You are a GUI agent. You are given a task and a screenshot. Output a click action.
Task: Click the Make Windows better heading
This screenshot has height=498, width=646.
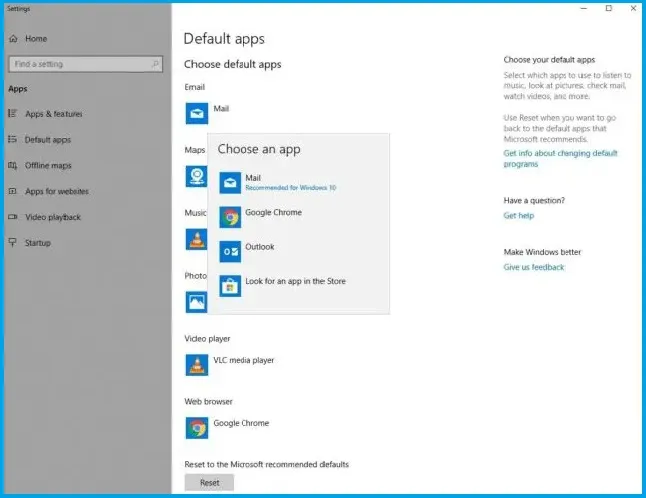coord(542,252)
